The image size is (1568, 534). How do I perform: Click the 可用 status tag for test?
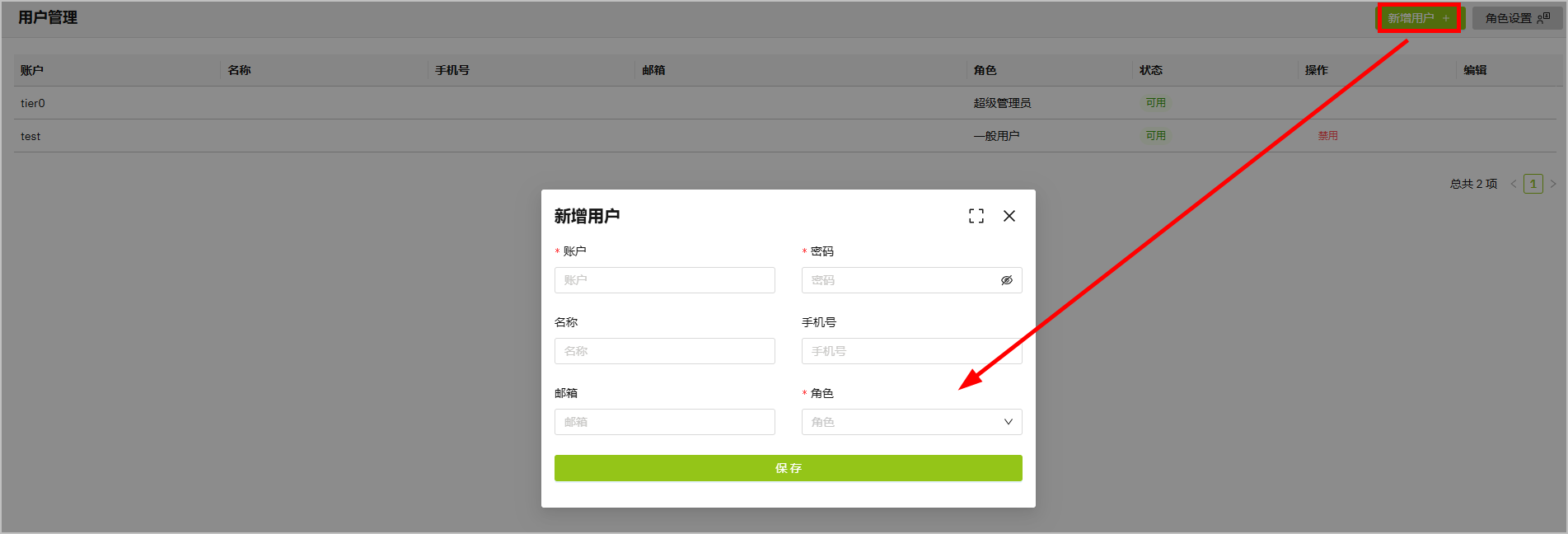click(x=1155, y=136)
